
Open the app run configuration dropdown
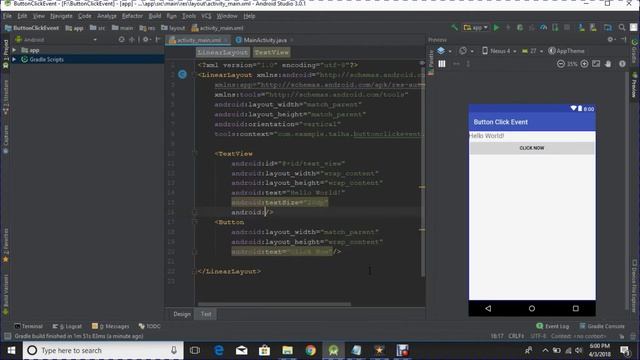(476, 28)
